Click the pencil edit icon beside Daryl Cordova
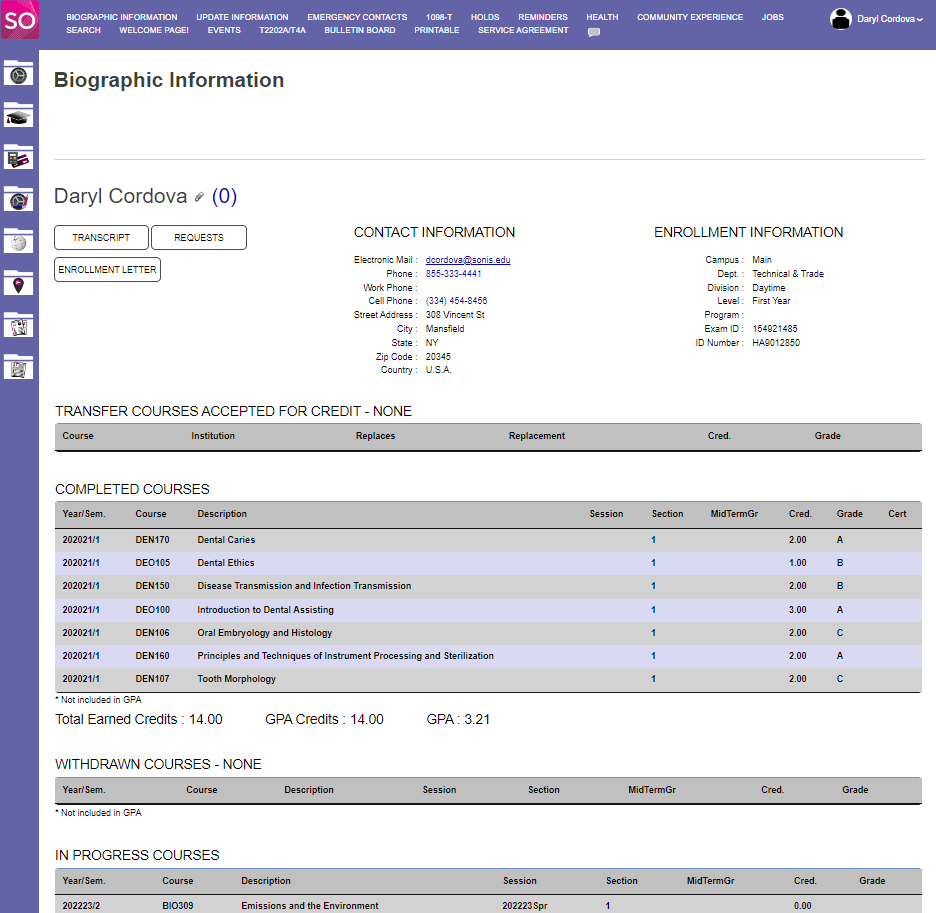Screen dimensions: 936x913 [196, 196]
